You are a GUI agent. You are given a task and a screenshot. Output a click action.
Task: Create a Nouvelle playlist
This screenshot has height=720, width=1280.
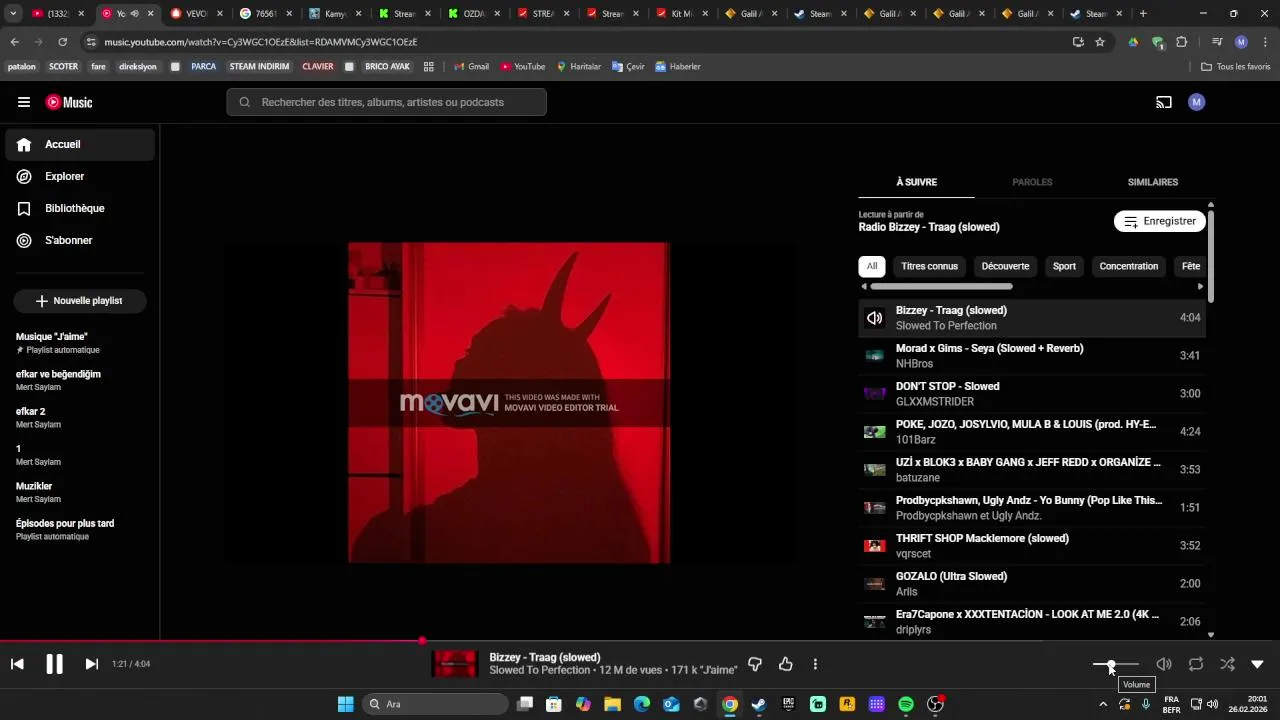click(80, 301)
